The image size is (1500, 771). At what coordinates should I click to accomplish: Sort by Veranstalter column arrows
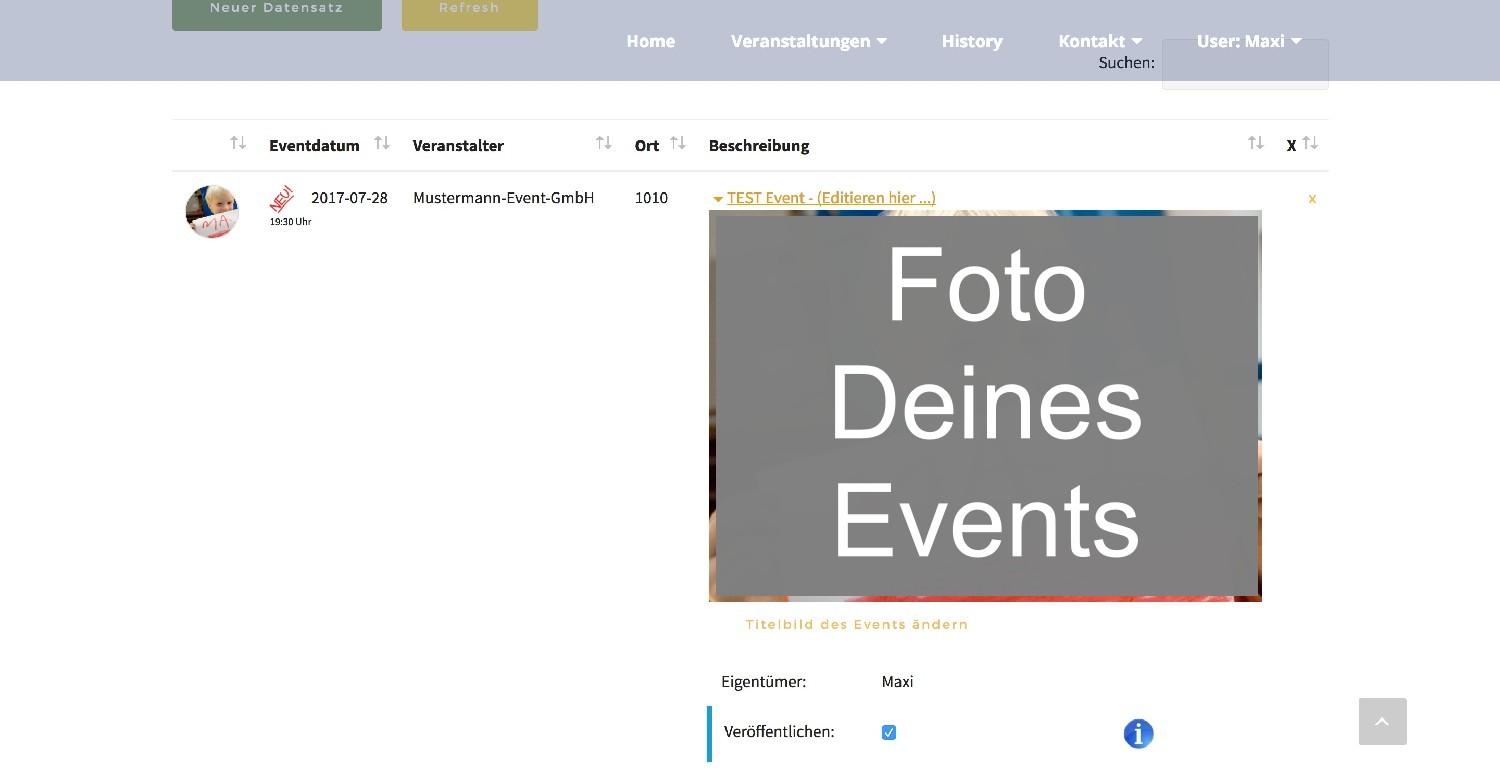click(x=603, y=144)
